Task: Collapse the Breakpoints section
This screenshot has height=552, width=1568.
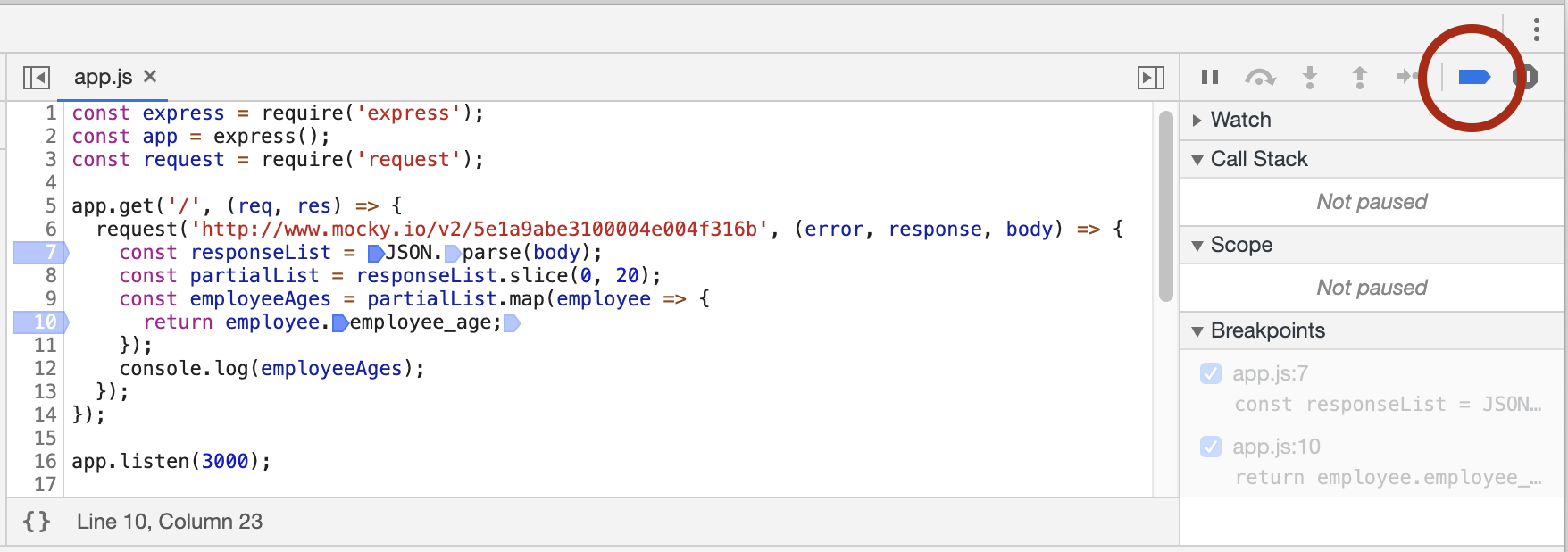Action: click(1197, 331)
